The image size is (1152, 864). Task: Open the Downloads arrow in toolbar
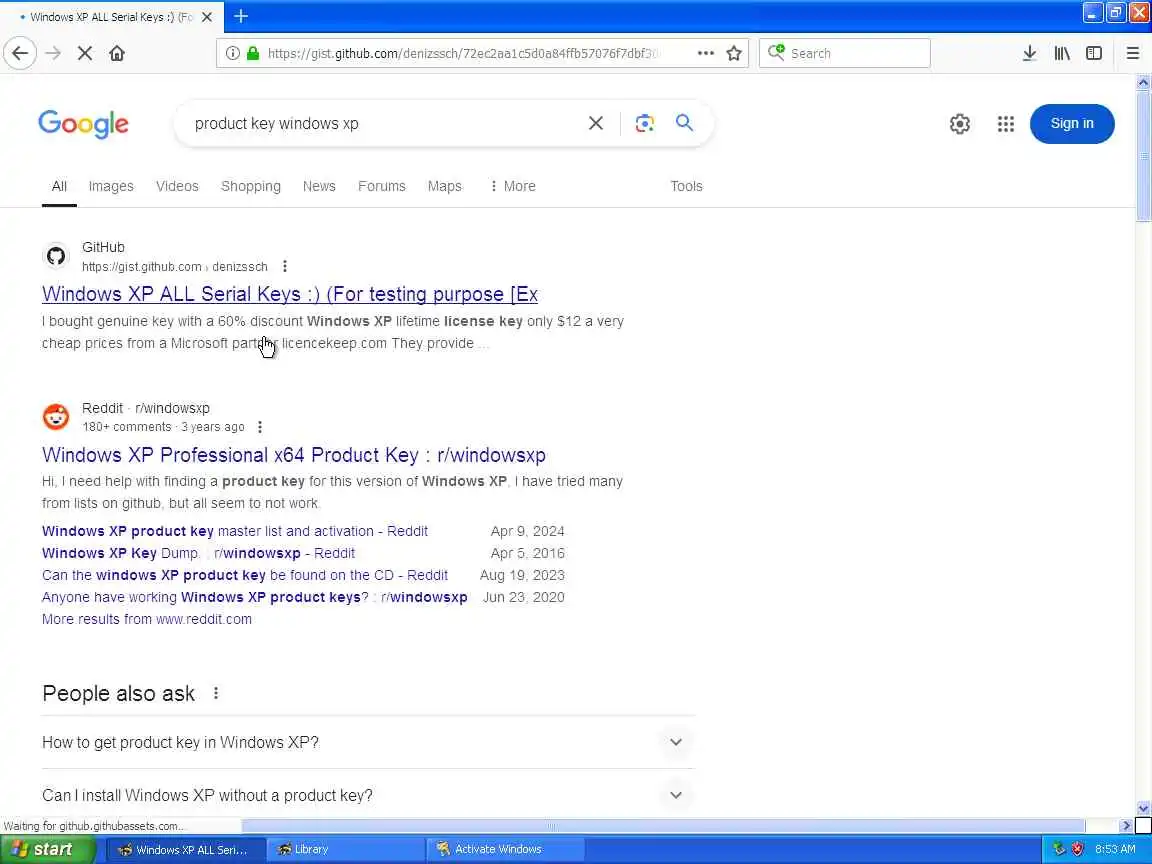coord(1029,53)
